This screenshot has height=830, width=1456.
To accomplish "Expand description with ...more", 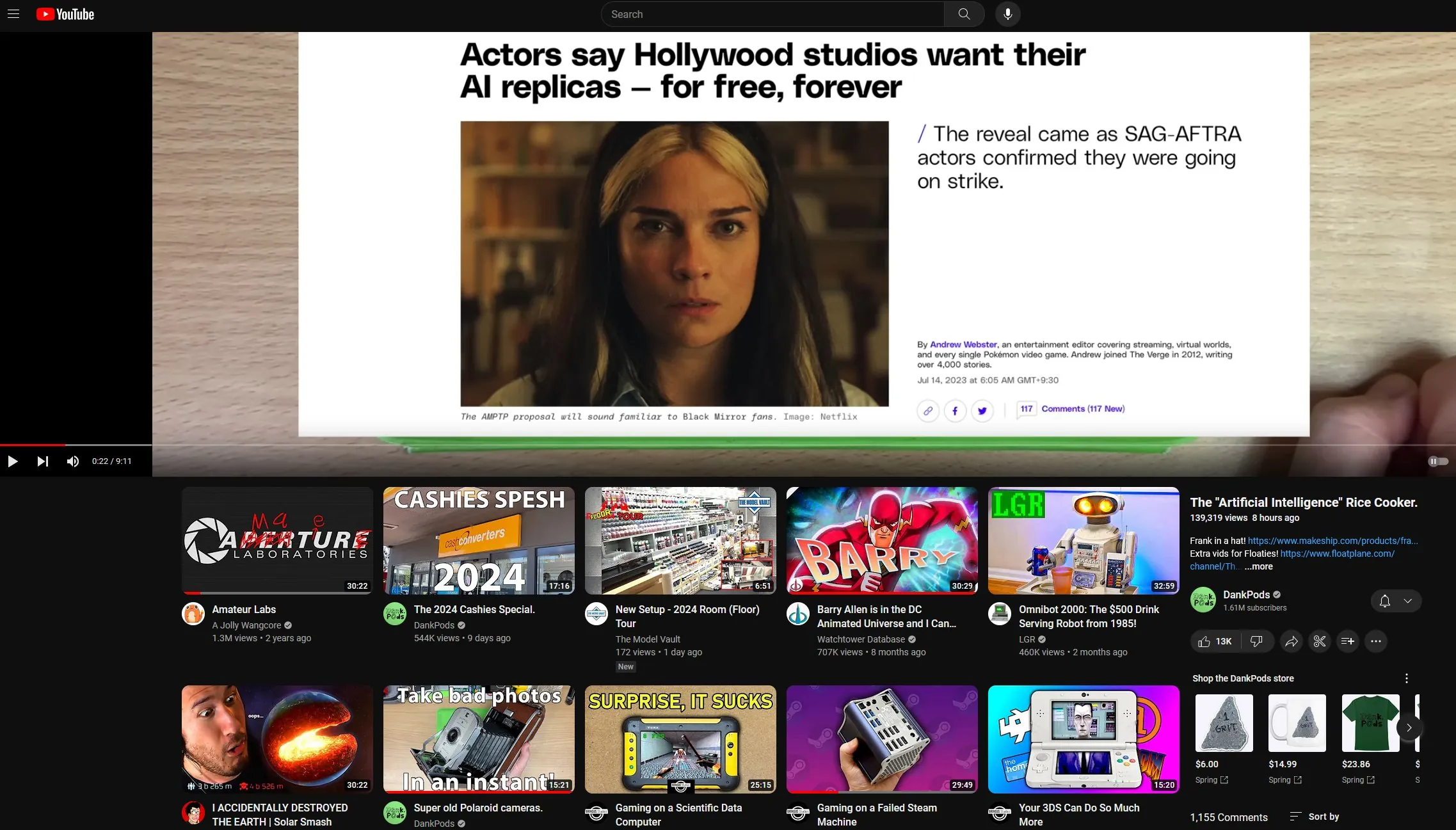I will tap(1258, 566).
